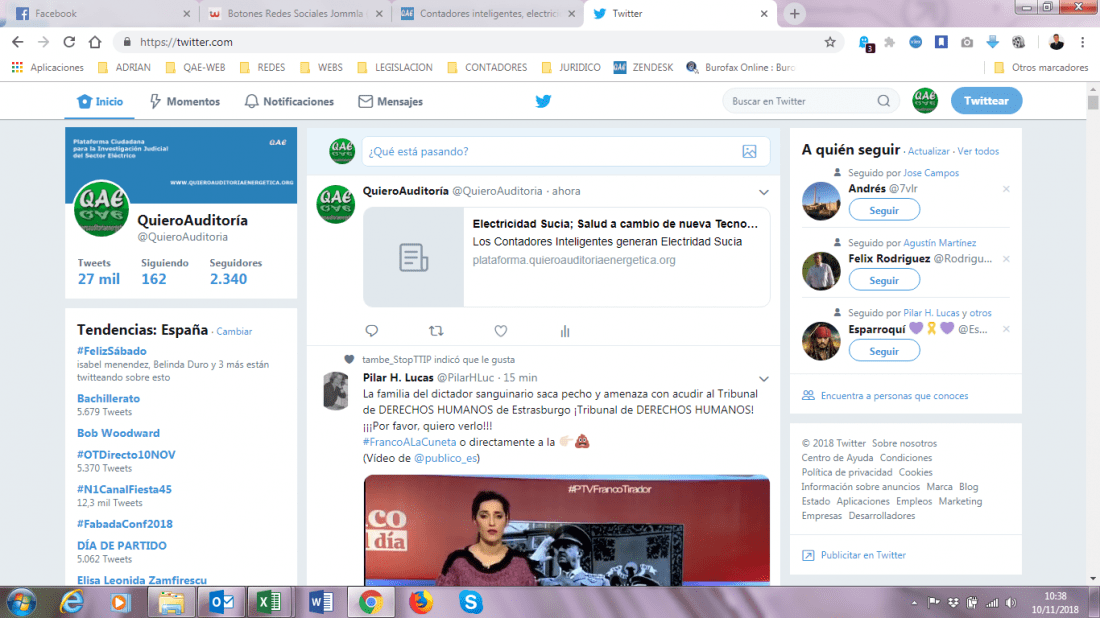Screen dimensions: 1100x618
Task: Open the Electricidad Sucia link card
Action: pyautogui.click(x=566, y=257)
